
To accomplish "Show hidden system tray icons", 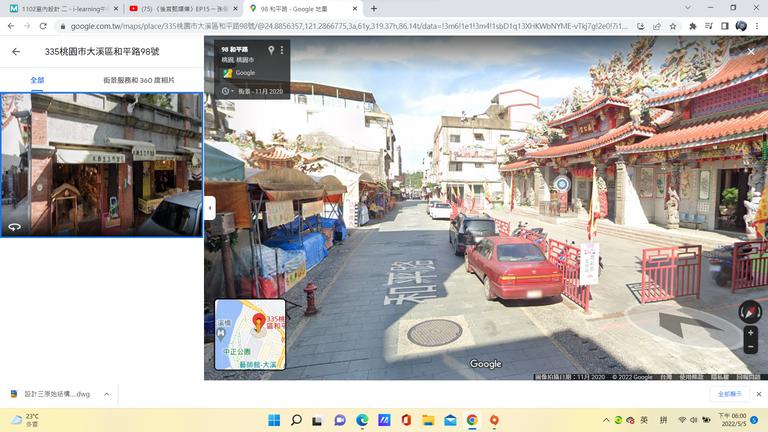I will click(x=606, y=420).
